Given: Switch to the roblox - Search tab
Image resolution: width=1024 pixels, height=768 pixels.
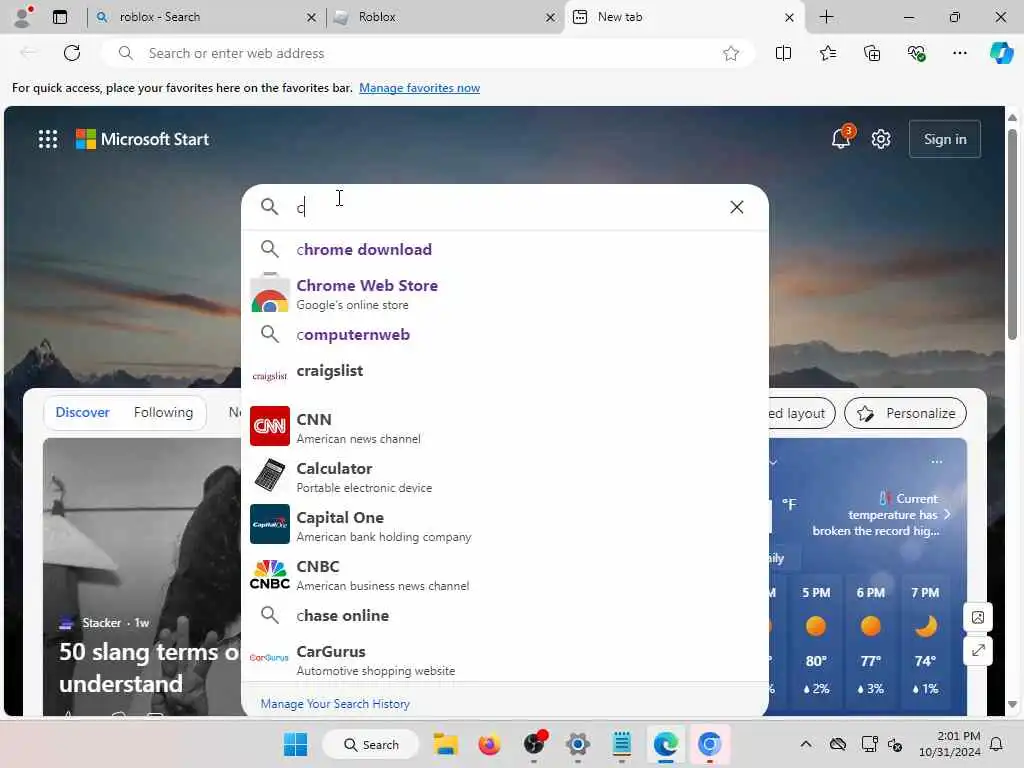Looking at the screenshot, I should [204, 17].
